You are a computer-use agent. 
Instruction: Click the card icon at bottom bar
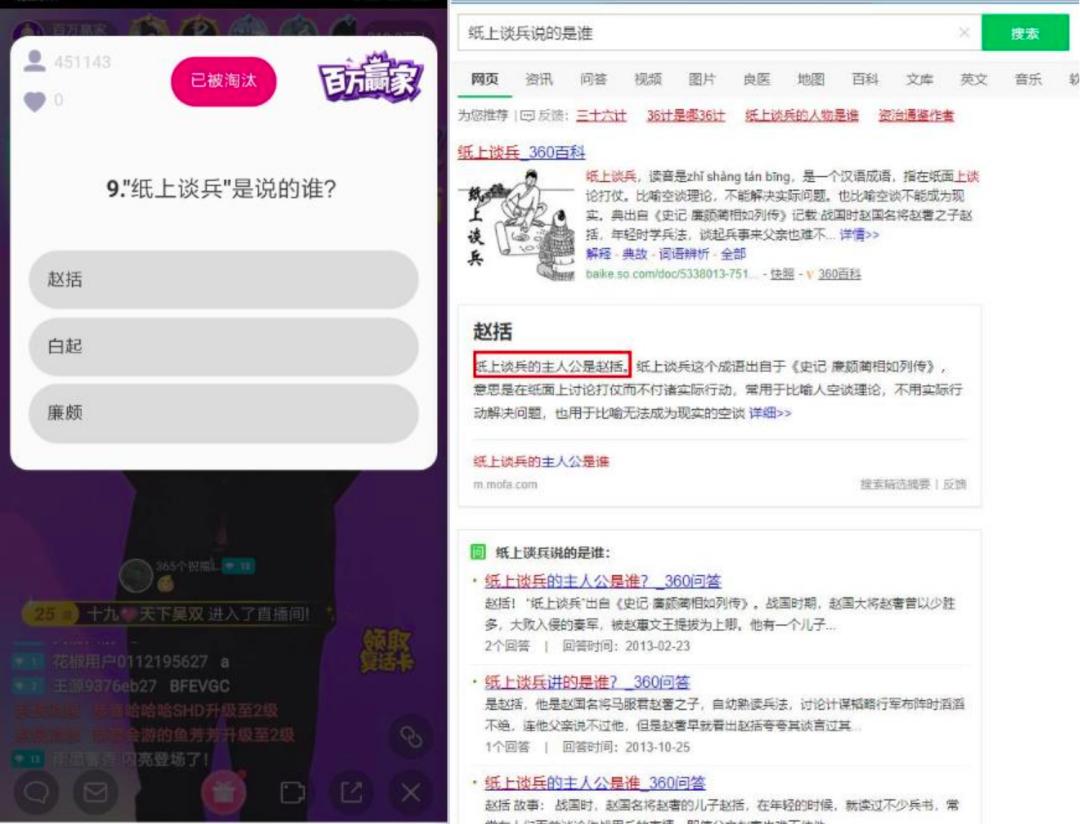293,790
